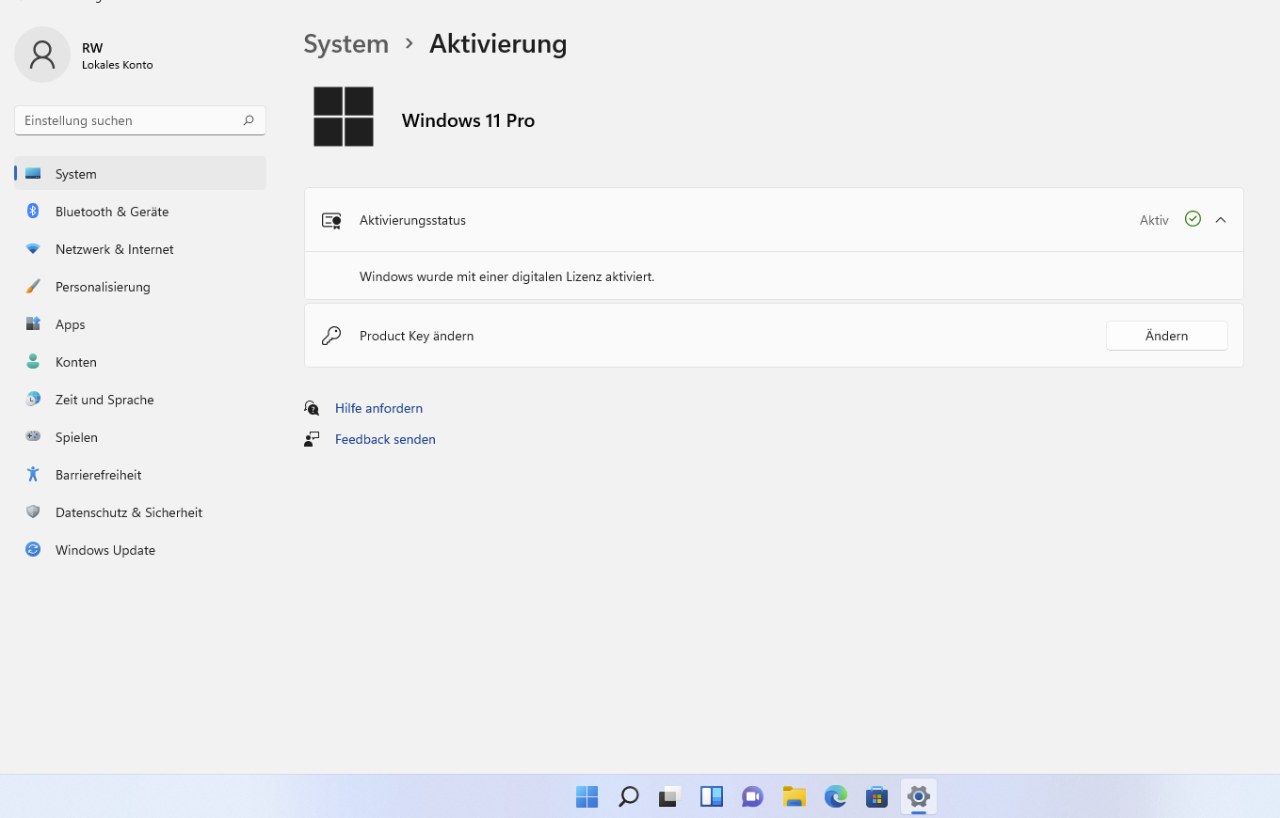Screen dimensions: 1280x818
Task: Click the Bluetooth & Geräte sidebar icon
Action: pyautogui.click(x=33, y=211)
